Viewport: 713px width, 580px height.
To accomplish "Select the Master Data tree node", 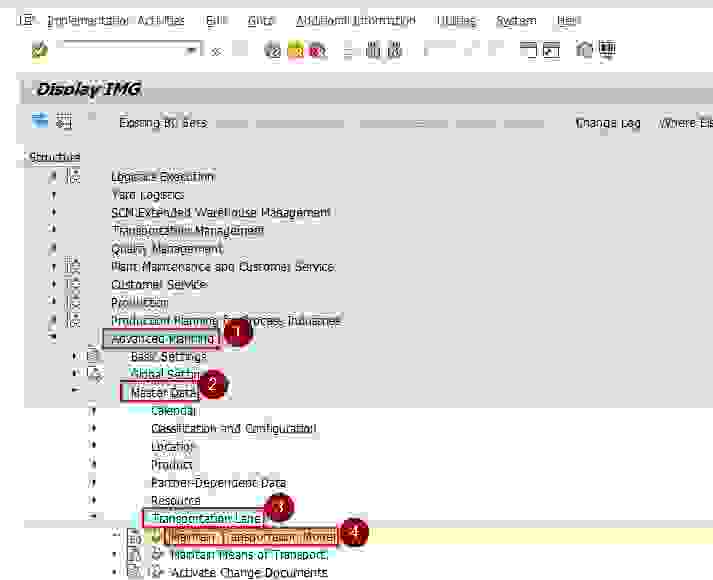I will [164, 393].
